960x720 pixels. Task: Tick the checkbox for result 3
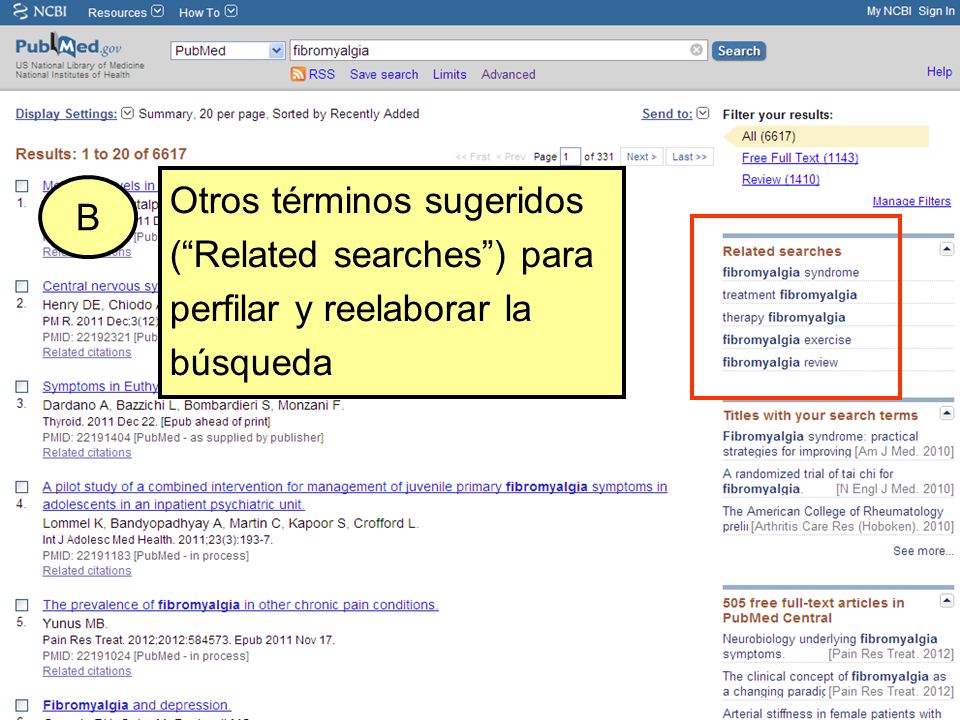(x=21, y=386)
